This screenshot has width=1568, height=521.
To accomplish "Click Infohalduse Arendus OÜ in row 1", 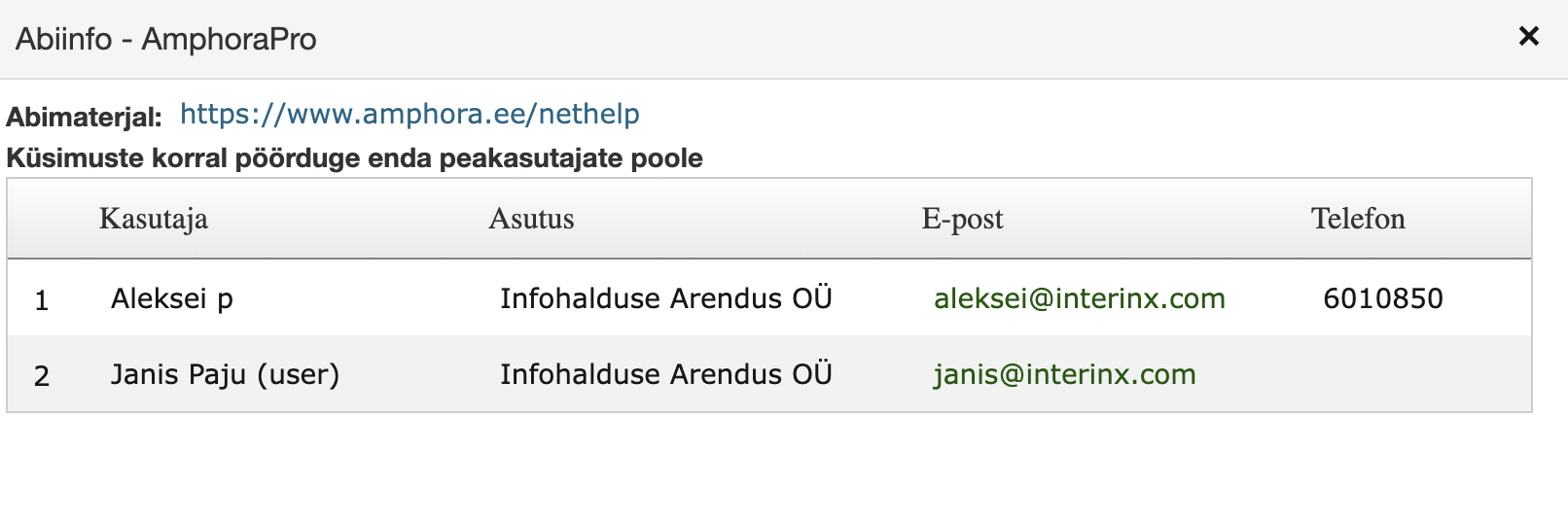I will click(666, 298).
